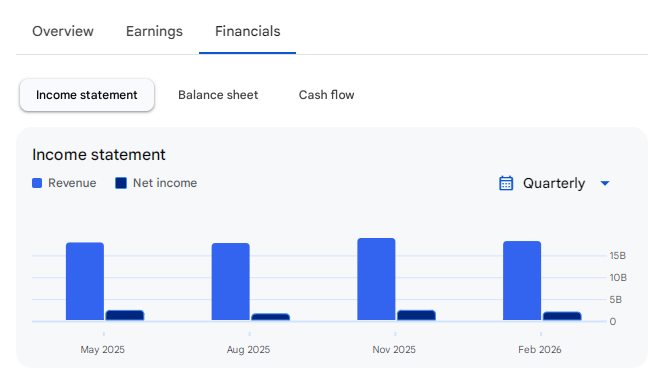Image resolution: width=669 pixels, height=384 pixels.
Task: Click the Aug 2025 axis label
Action: [x=248, y=349]
